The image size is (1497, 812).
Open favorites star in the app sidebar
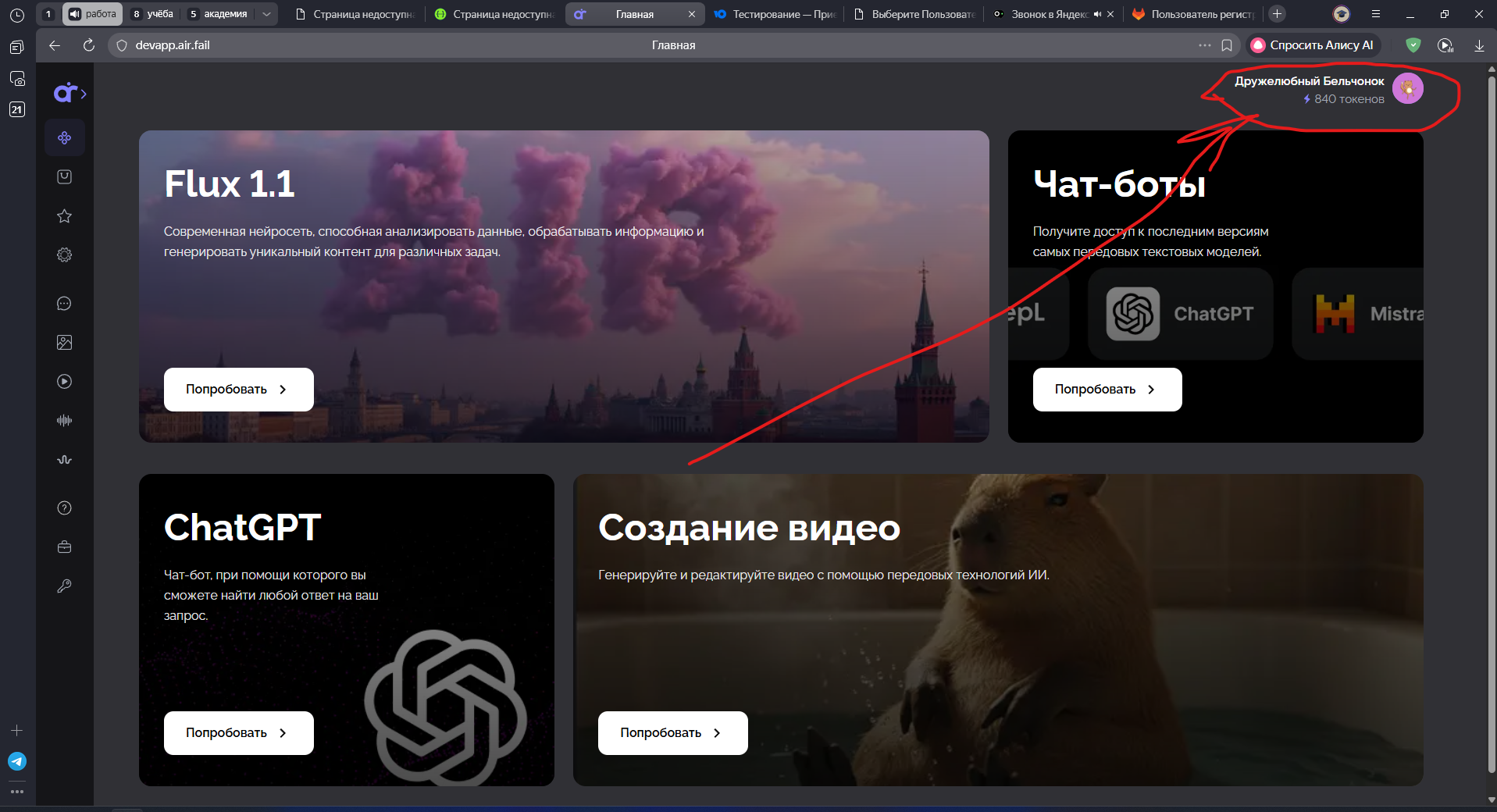65,216
